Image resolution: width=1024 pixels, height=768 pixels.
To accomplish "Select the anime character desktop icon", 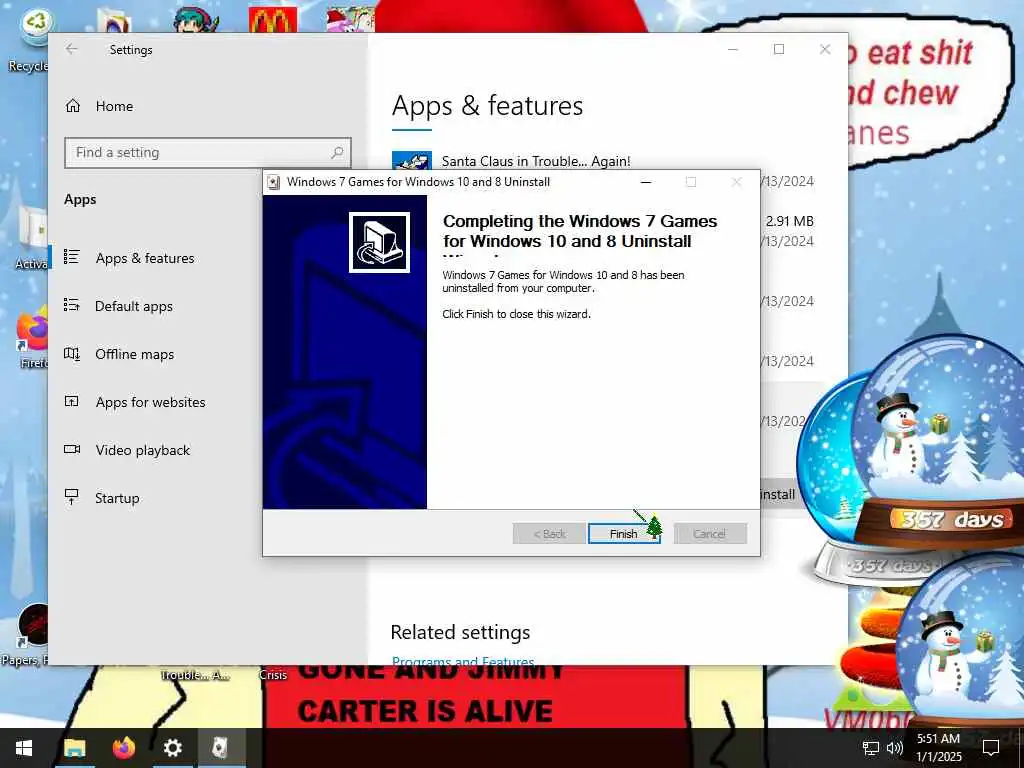I will point(197,18).
